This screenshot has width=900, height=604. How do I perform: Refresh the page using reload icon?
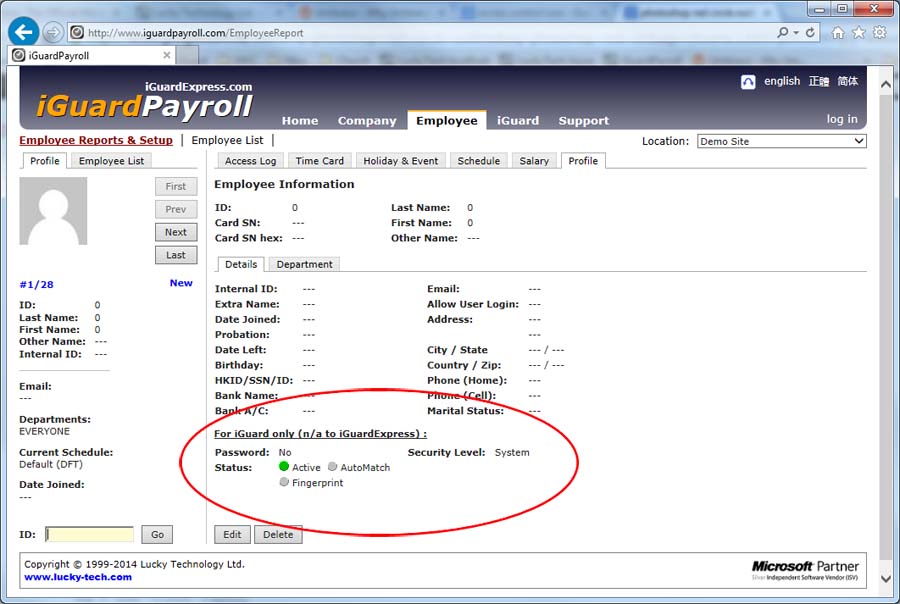click(x=810, y=33)
